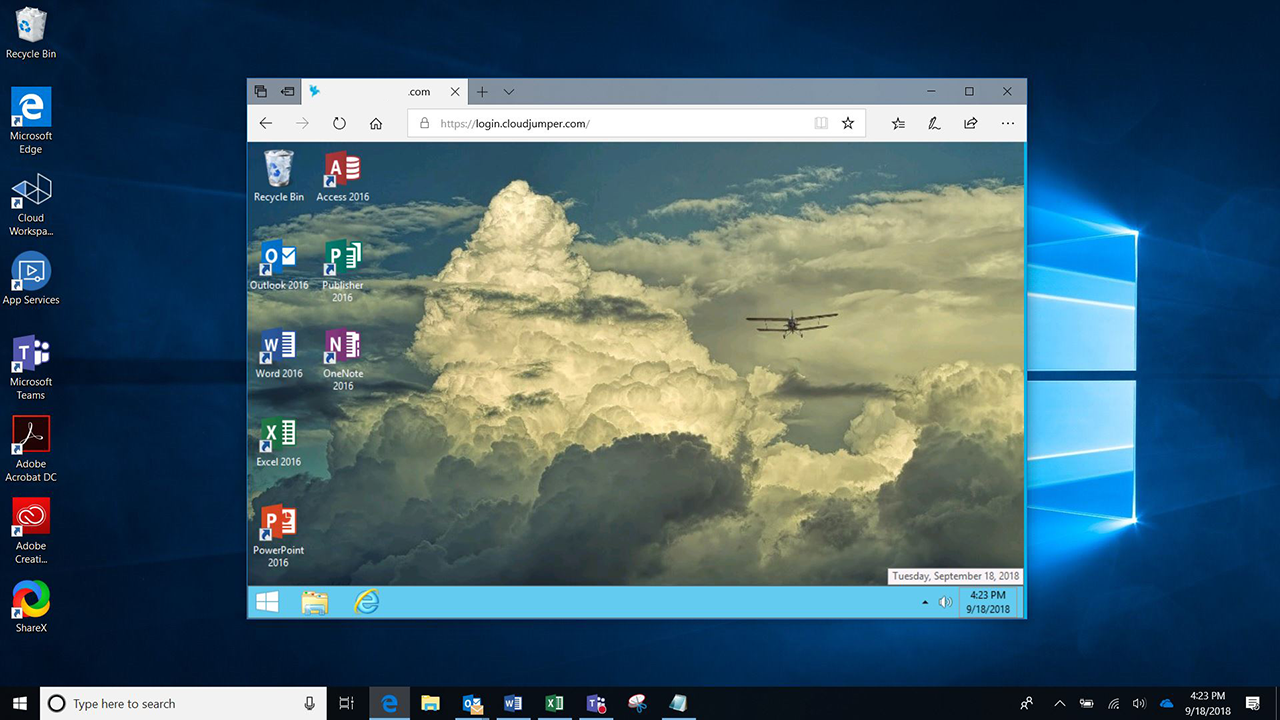Refresh the browser page

point(339,124)
